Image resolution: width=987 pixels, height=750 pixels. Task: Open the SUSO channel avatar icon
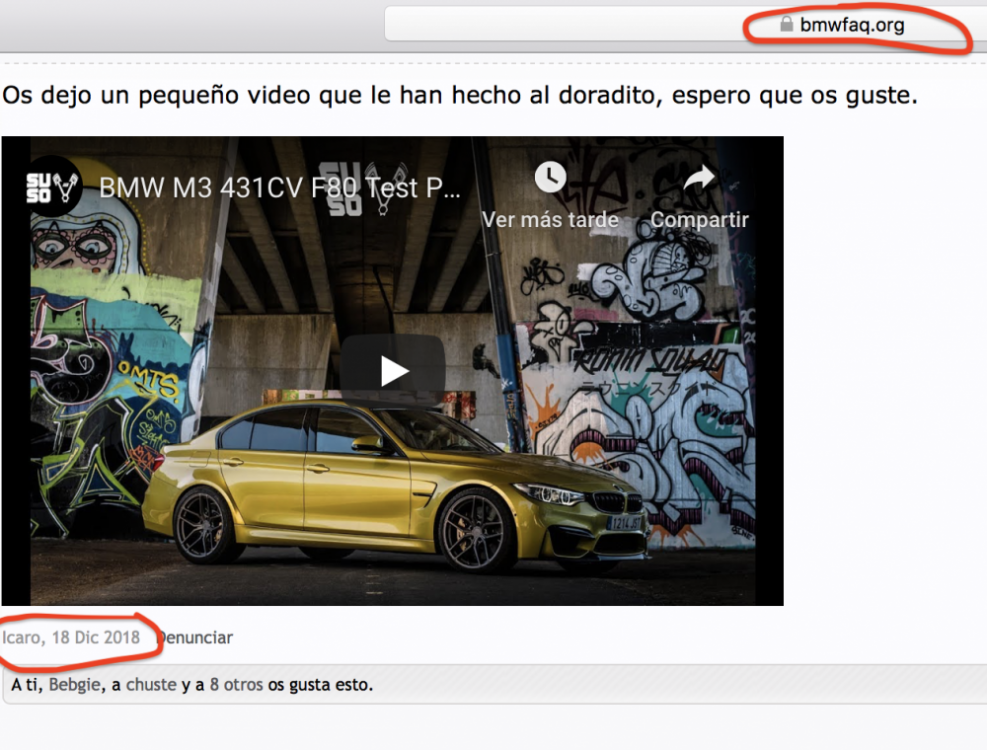(x=52, y=187)
